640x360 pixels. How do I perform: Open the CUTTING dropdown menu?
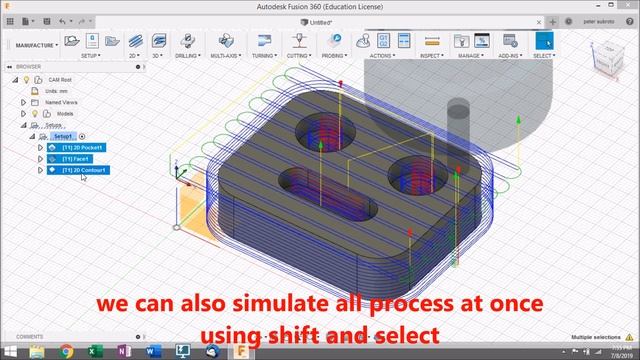pyautogui.click(x=299, y=56)
